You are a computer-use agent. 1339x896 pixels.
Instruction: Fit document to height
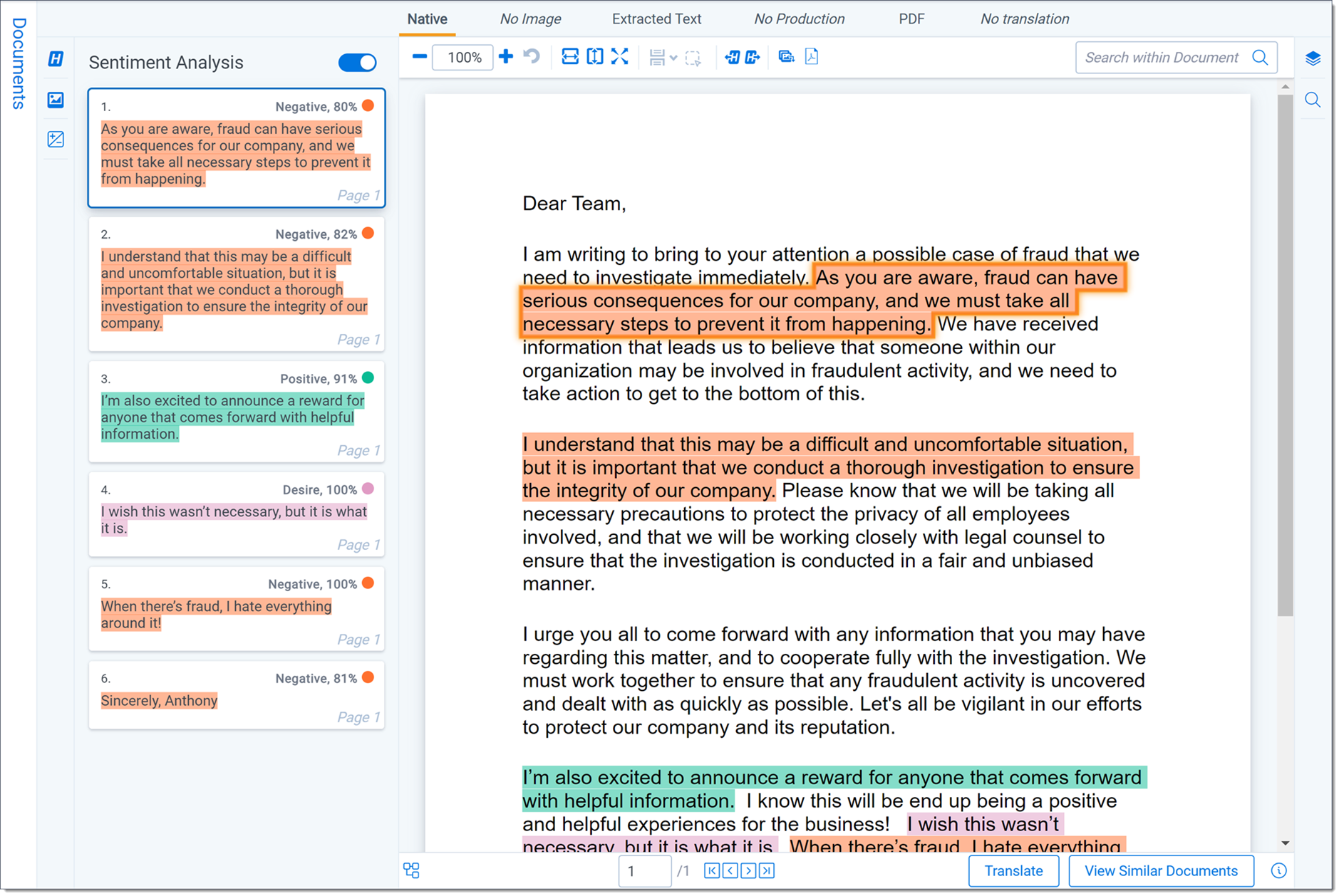pos(595,57)
